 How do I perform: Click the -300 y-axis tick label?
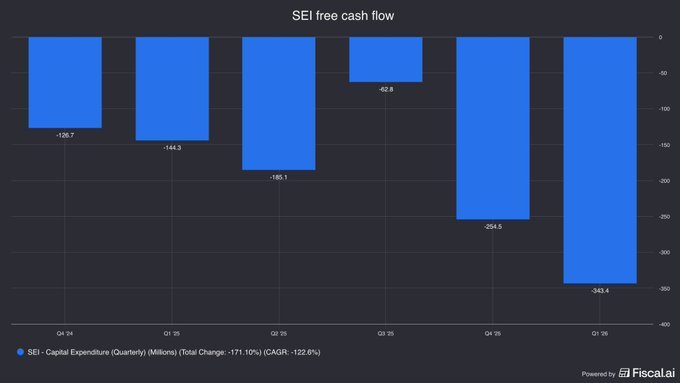[664, 252]
